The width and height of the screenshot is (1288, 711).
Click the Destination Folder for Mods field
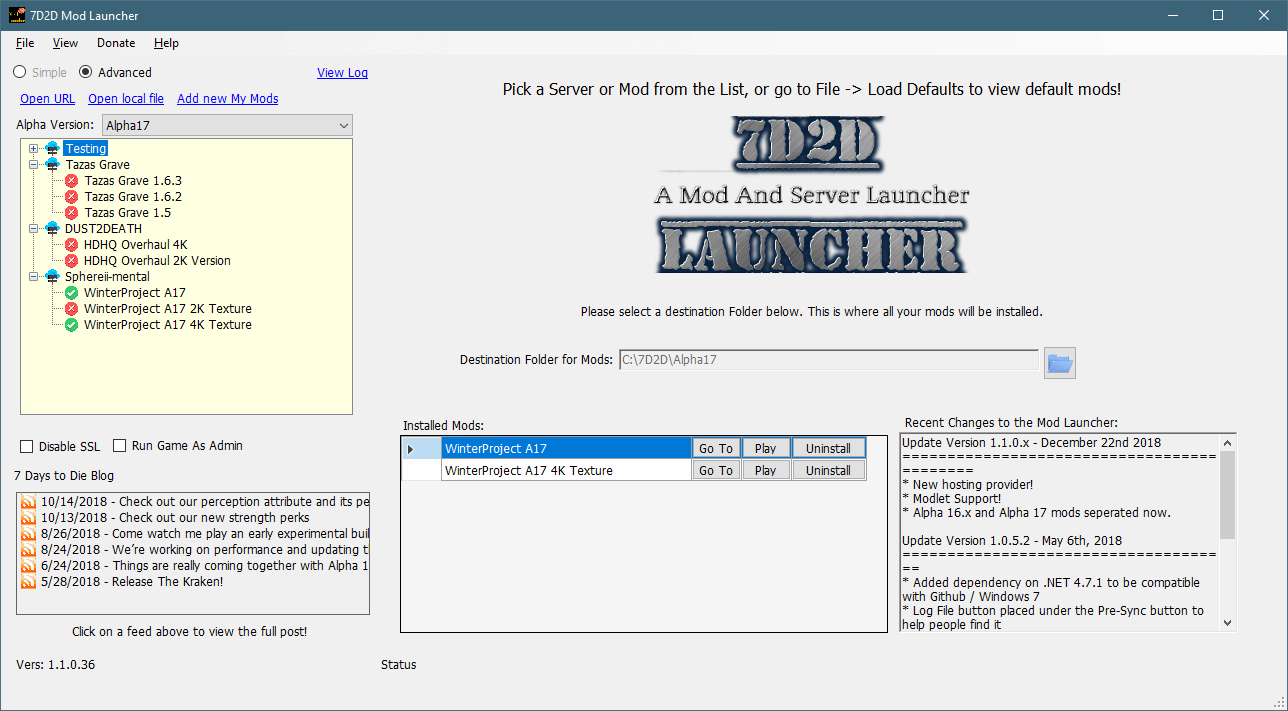click(x=827, y=360)
